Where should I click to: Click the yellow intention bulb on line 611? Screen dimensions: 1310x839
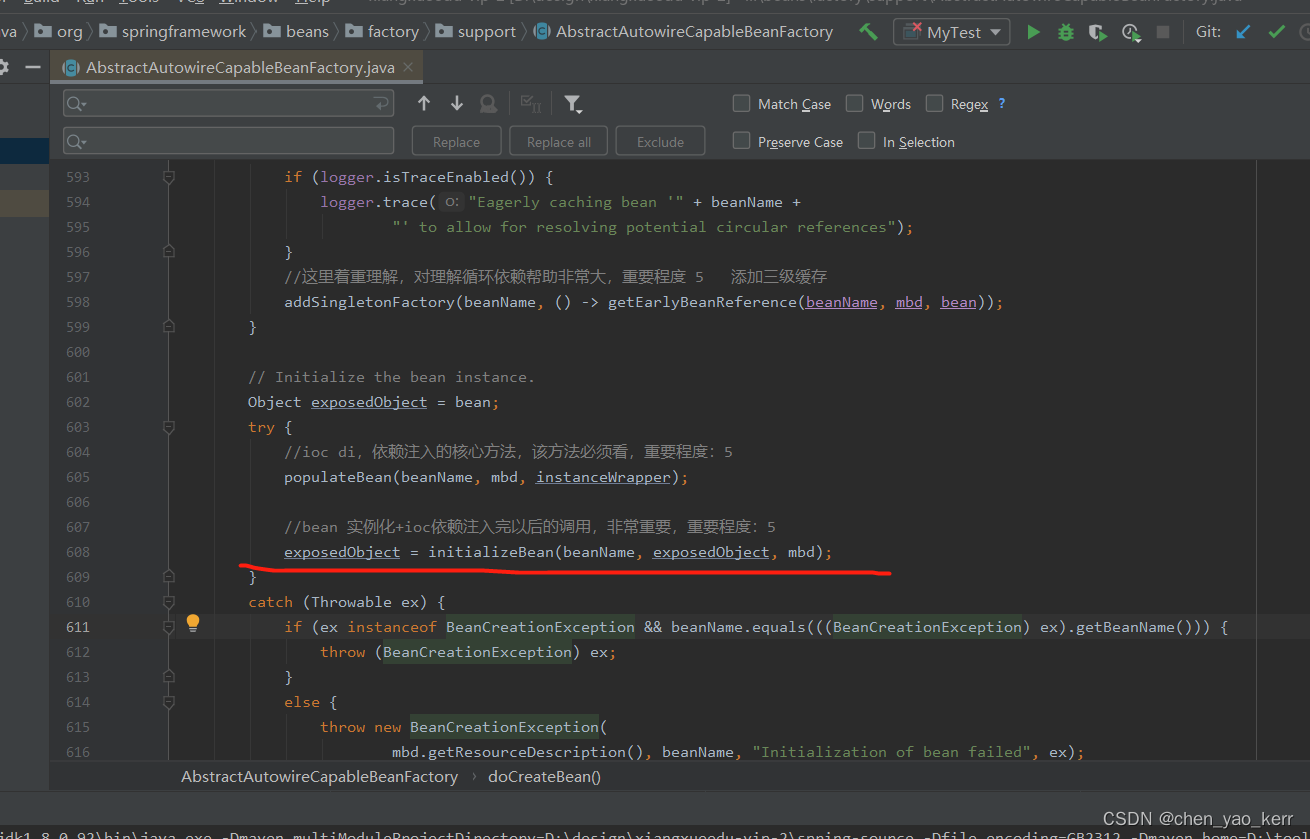pyautogui.click(x=192, y=622)
